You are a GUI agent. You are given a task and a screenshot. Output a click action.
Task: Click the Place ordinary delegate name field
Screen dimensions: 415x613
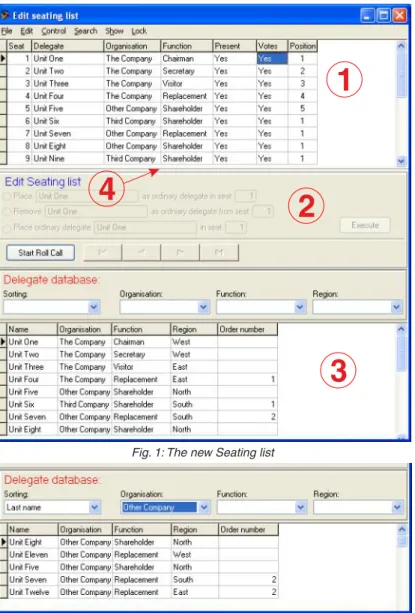coord(145,227)
